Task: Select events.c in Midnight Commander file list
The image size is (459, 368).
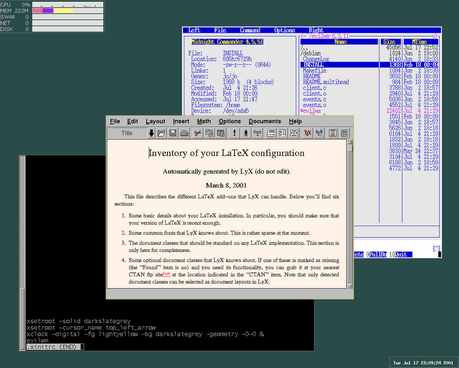Action: 314,99
